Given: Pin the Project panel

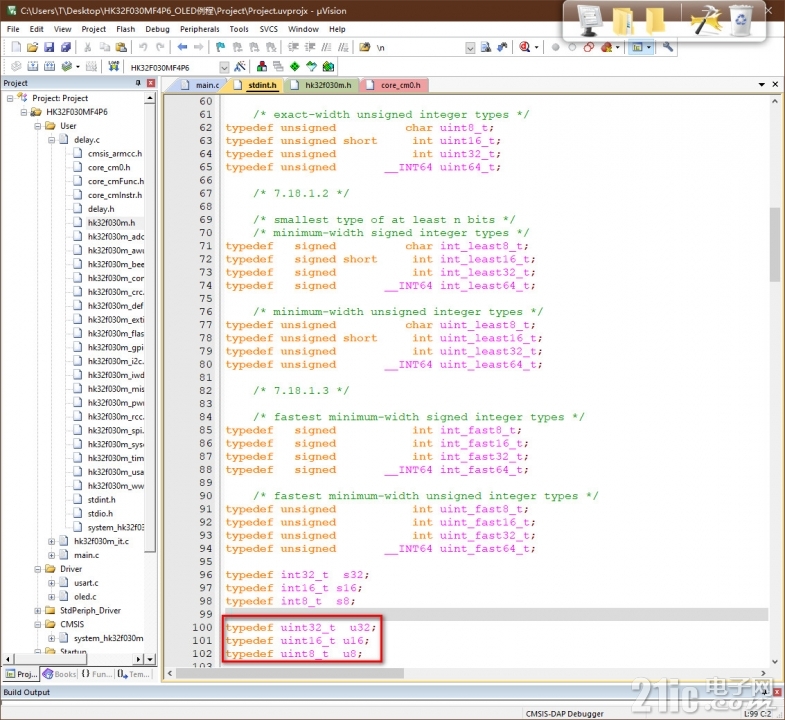Looking at the screenshot, I should 138,83.
